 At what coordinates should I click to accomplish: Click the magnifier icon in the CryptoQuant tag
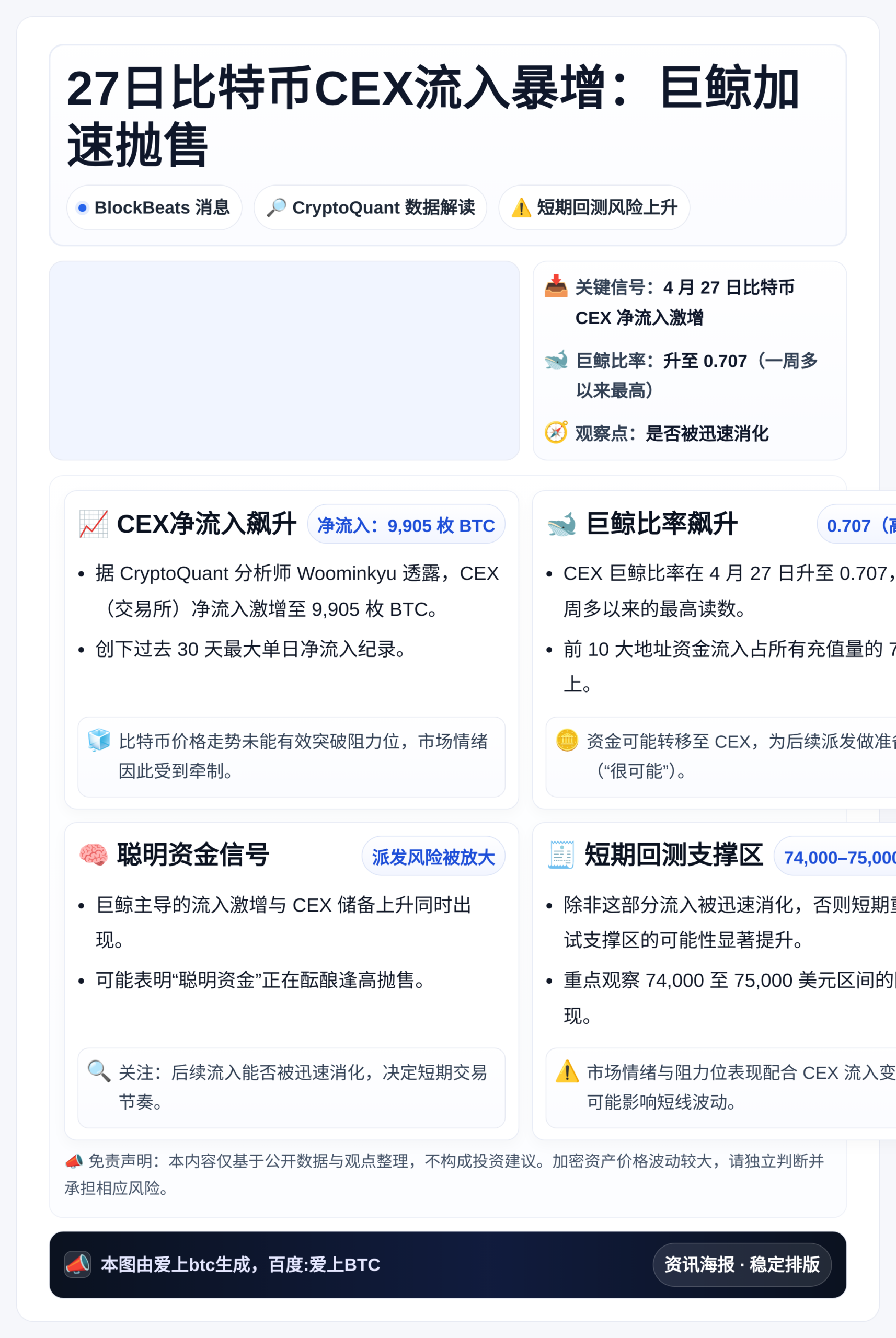click(x=277, y=207)
